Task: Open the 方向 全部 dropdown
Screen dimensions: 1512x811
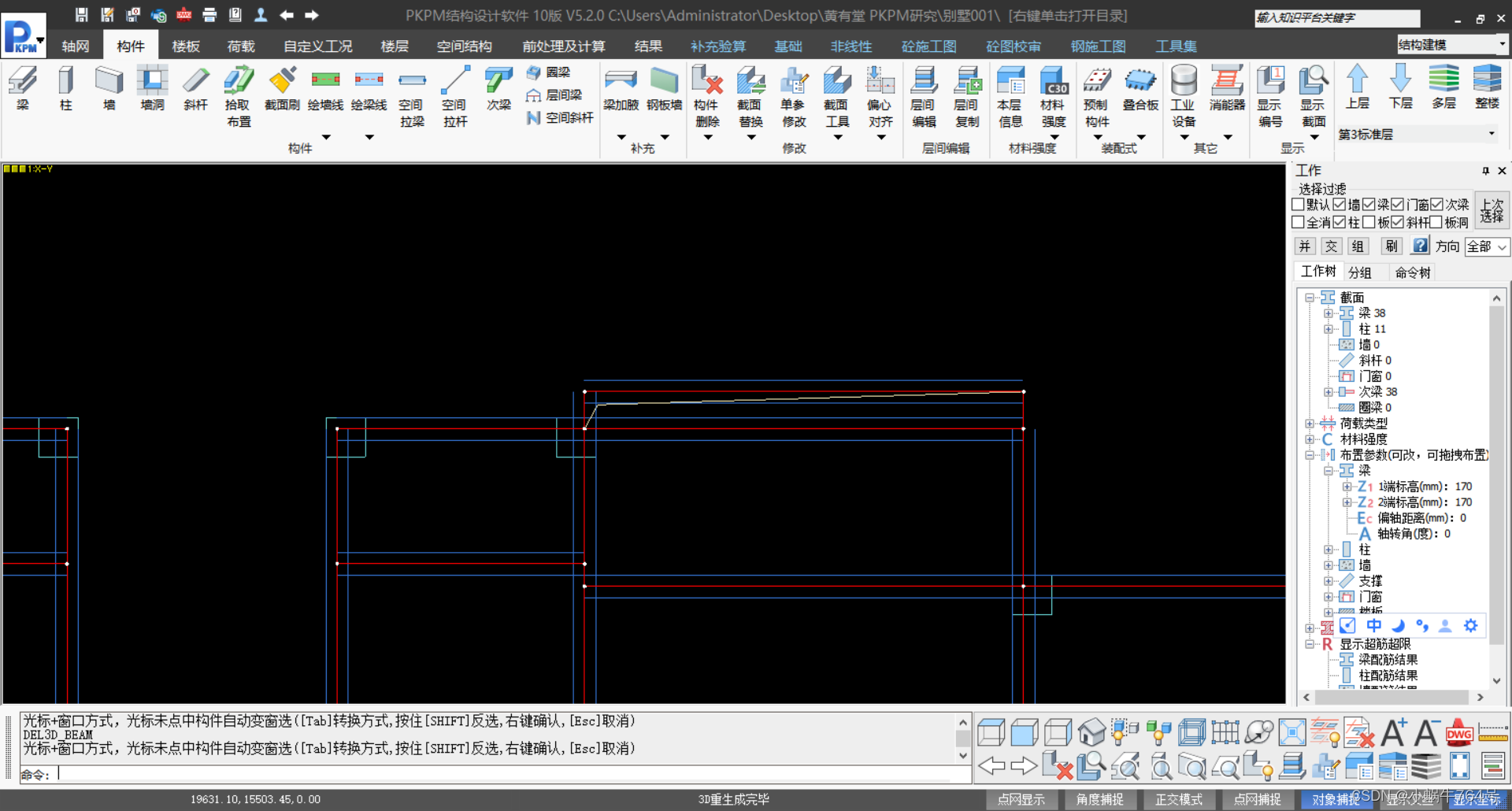Action: pos(1486,246)
